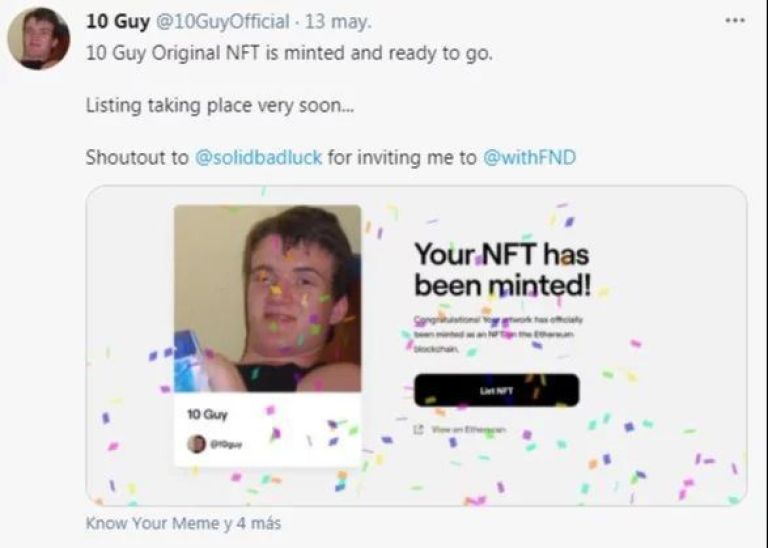Image resolution: width=768 pixels, height=548 pixels.
Task: Click the Congratulations description paragraph
Action: pos(498,334)
